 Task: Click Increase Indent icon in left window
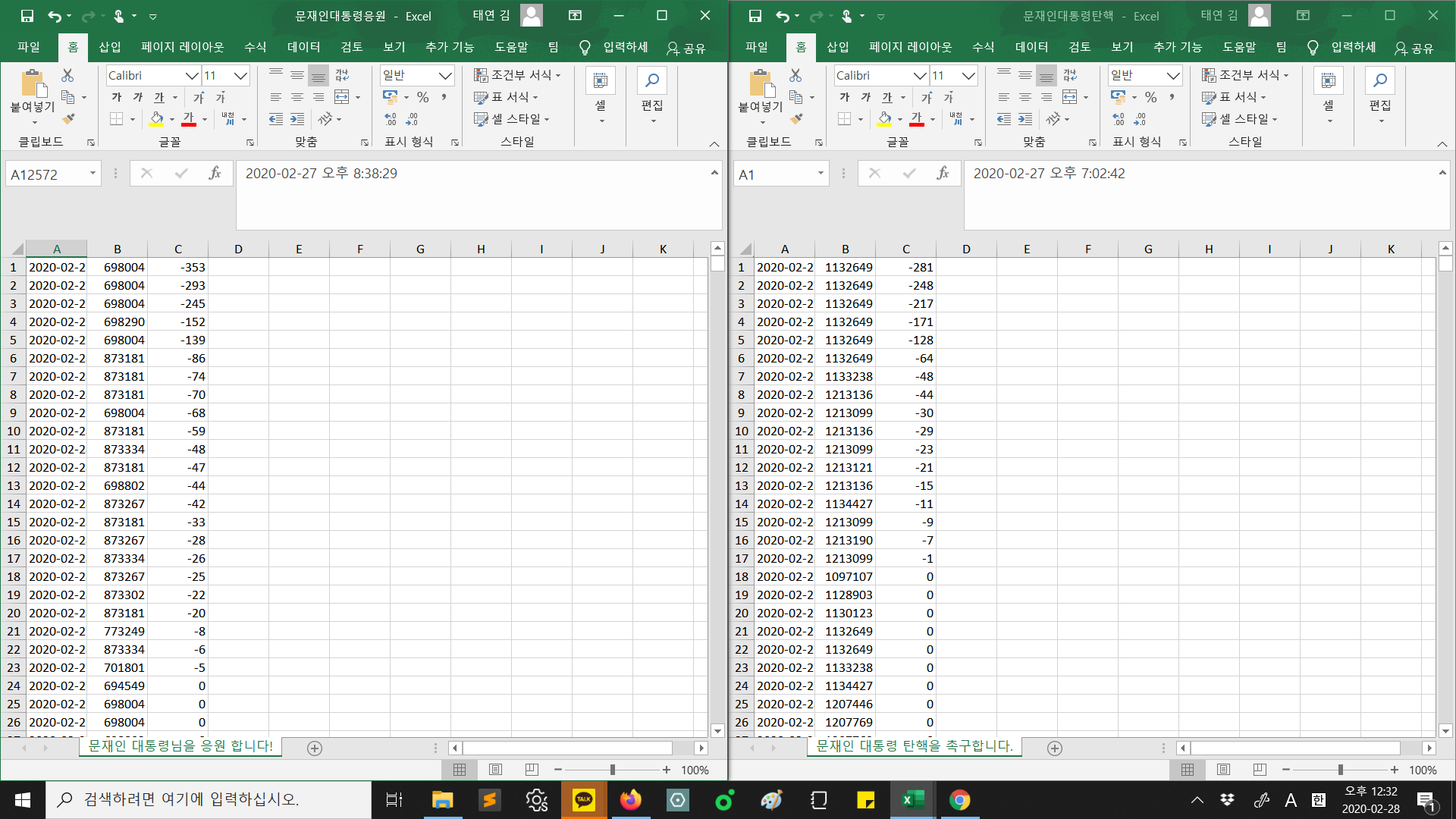click(x=297, y=119)
